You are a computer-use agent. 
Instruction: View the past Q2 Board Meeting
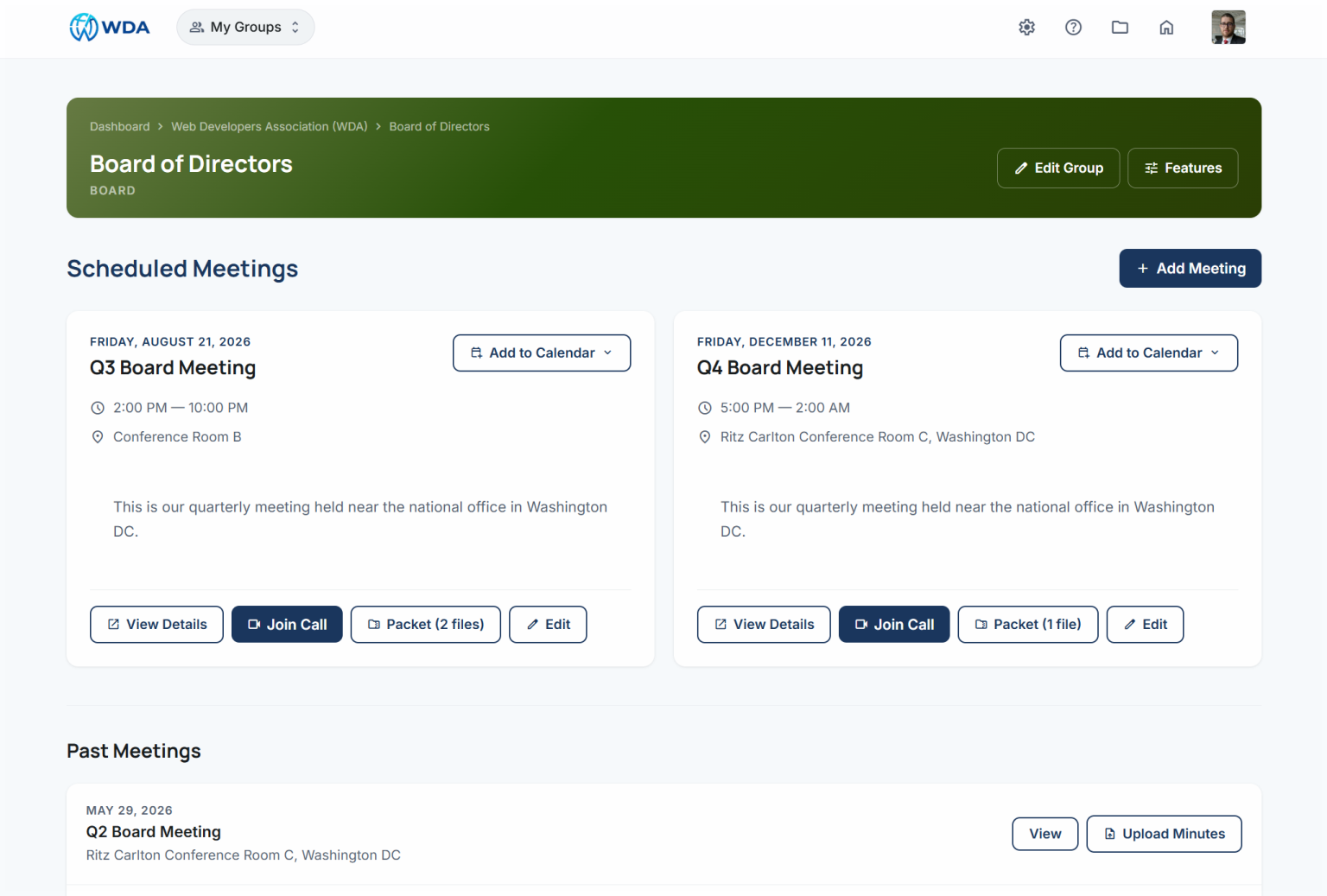pyautogui.click(x=1045, y=834)
